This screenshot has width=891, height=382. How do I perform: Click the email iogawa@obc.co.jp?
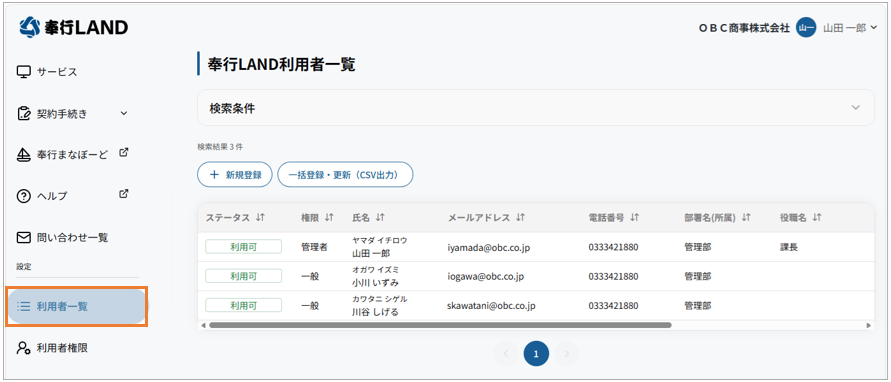pyautogui.click(x=486, y=277)
